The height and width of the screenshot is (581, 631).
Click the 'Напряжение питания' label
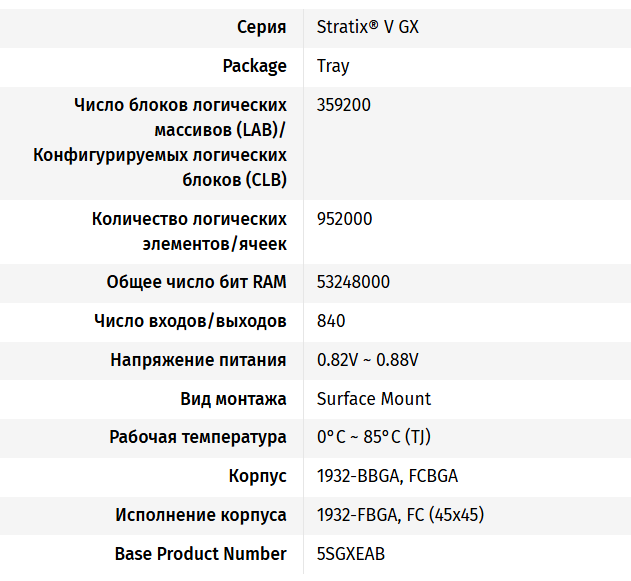click(198, 360)
